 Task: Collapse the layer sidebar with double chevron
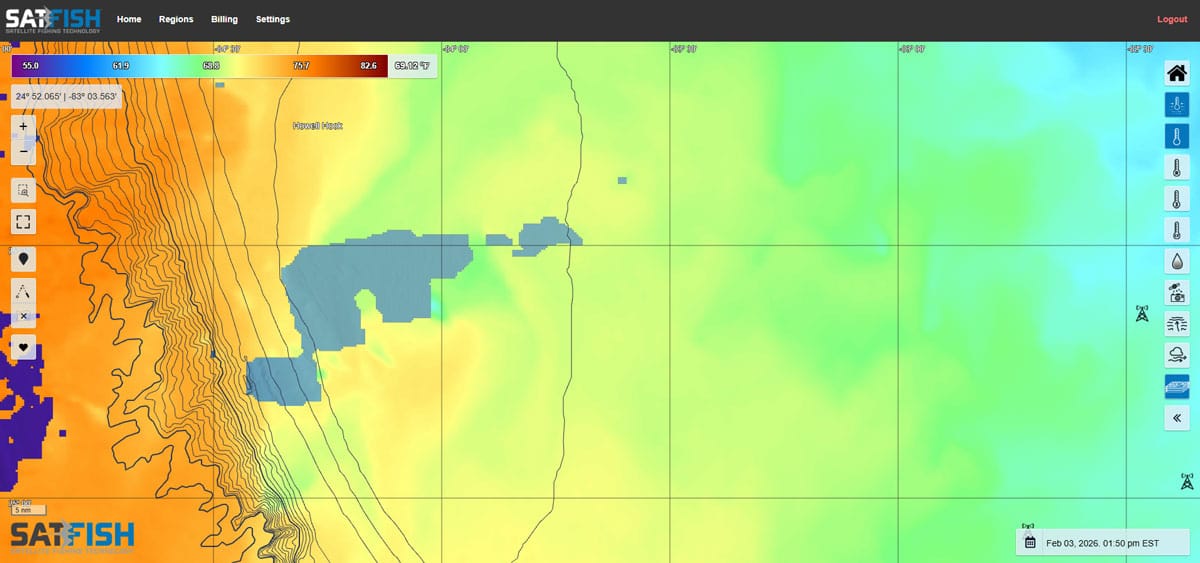click(1177, 418)
